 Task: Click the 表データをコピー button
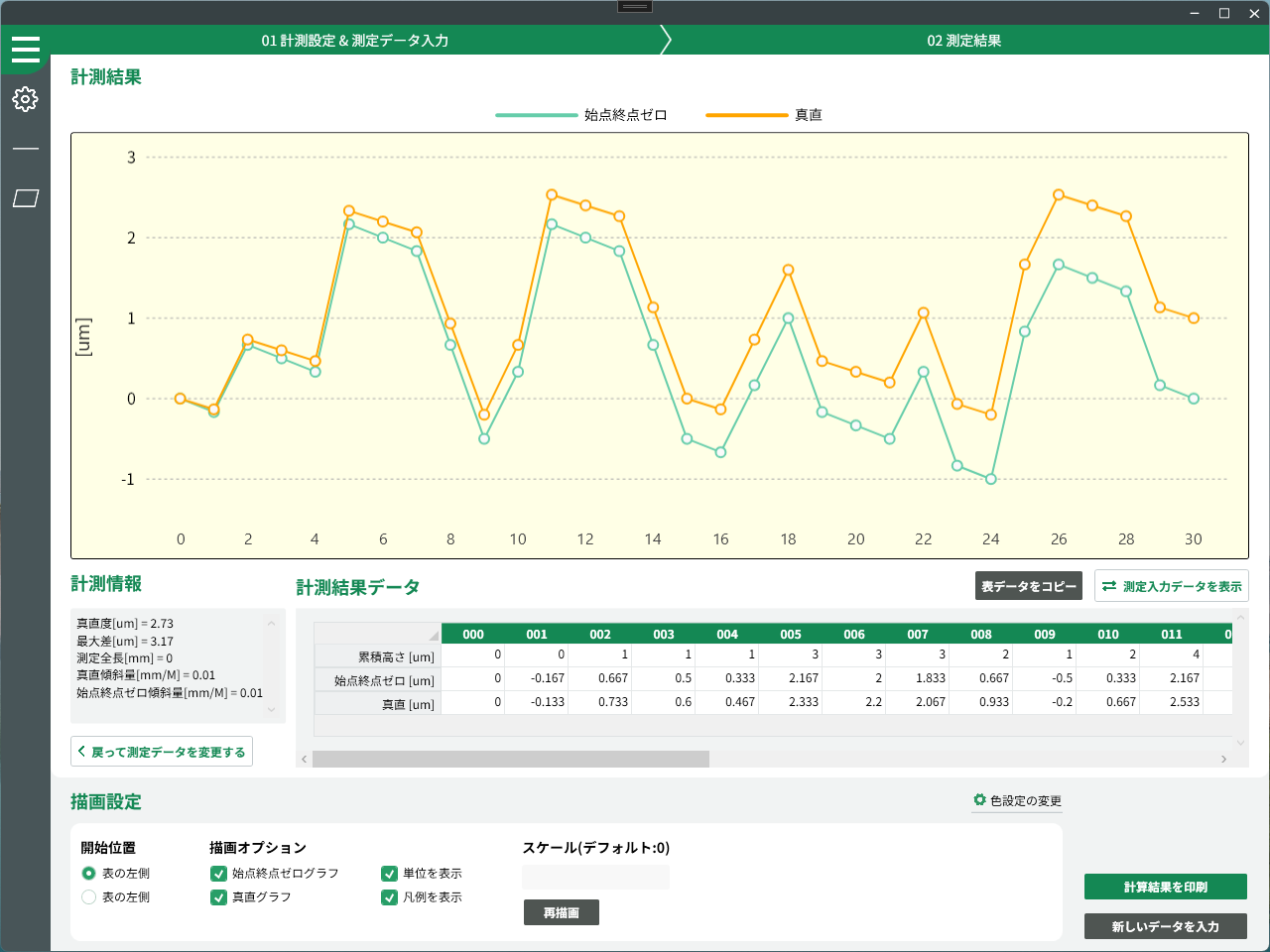[1028, 586]
